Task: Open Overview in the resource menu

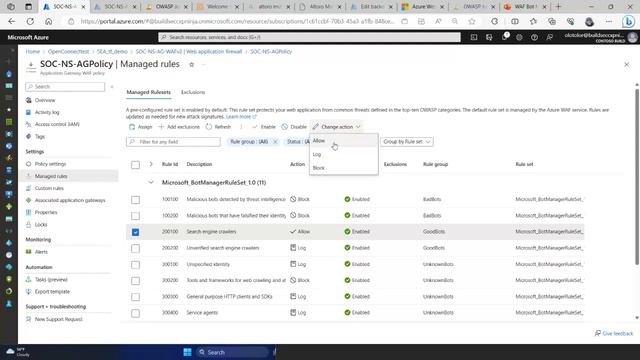Action: click(45, 100)
